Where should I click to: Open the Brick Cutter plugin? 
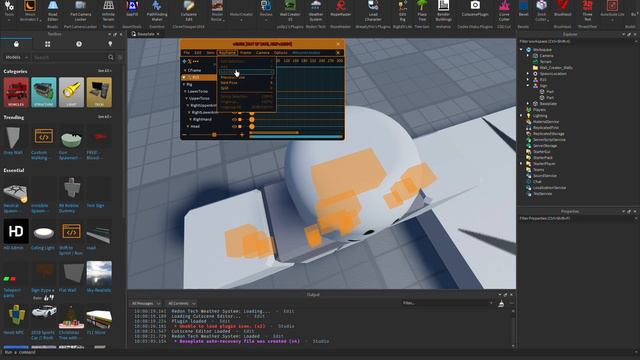click(542, 10)
